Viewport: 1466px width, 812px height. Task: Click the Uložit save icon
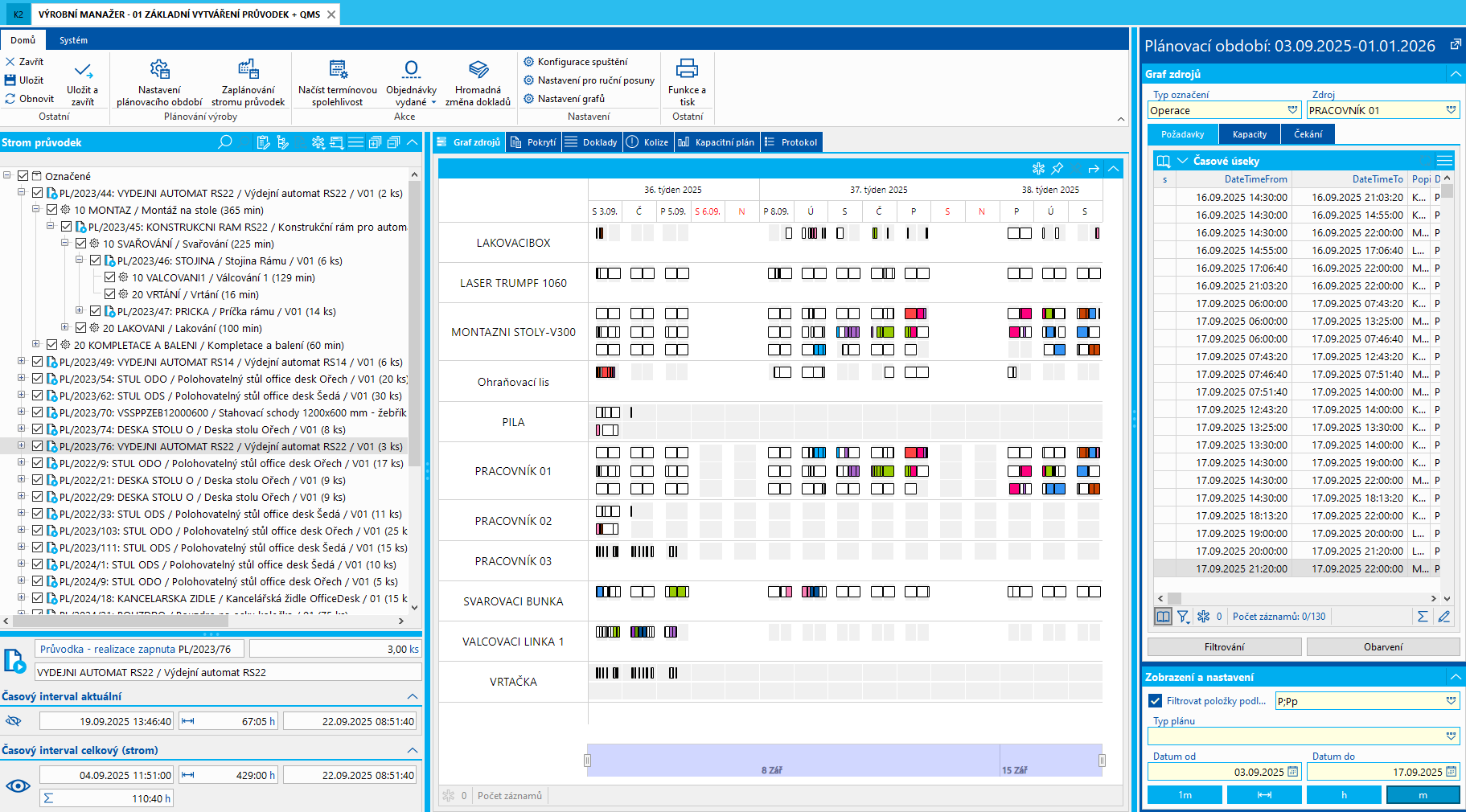click(x=10, y=80)
